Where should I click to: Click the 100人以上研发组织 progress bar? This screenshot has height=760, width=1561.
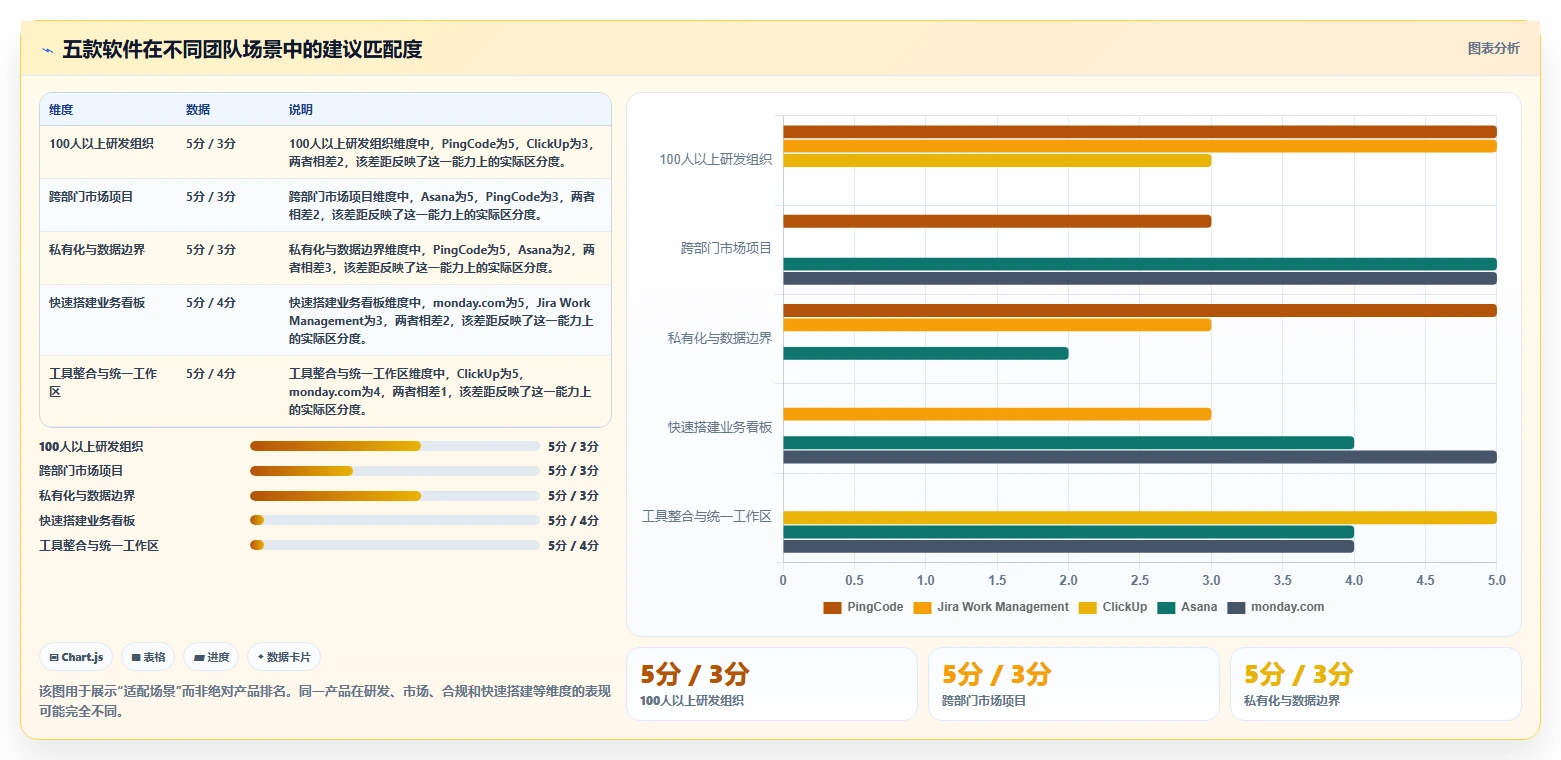click(394, 446)
